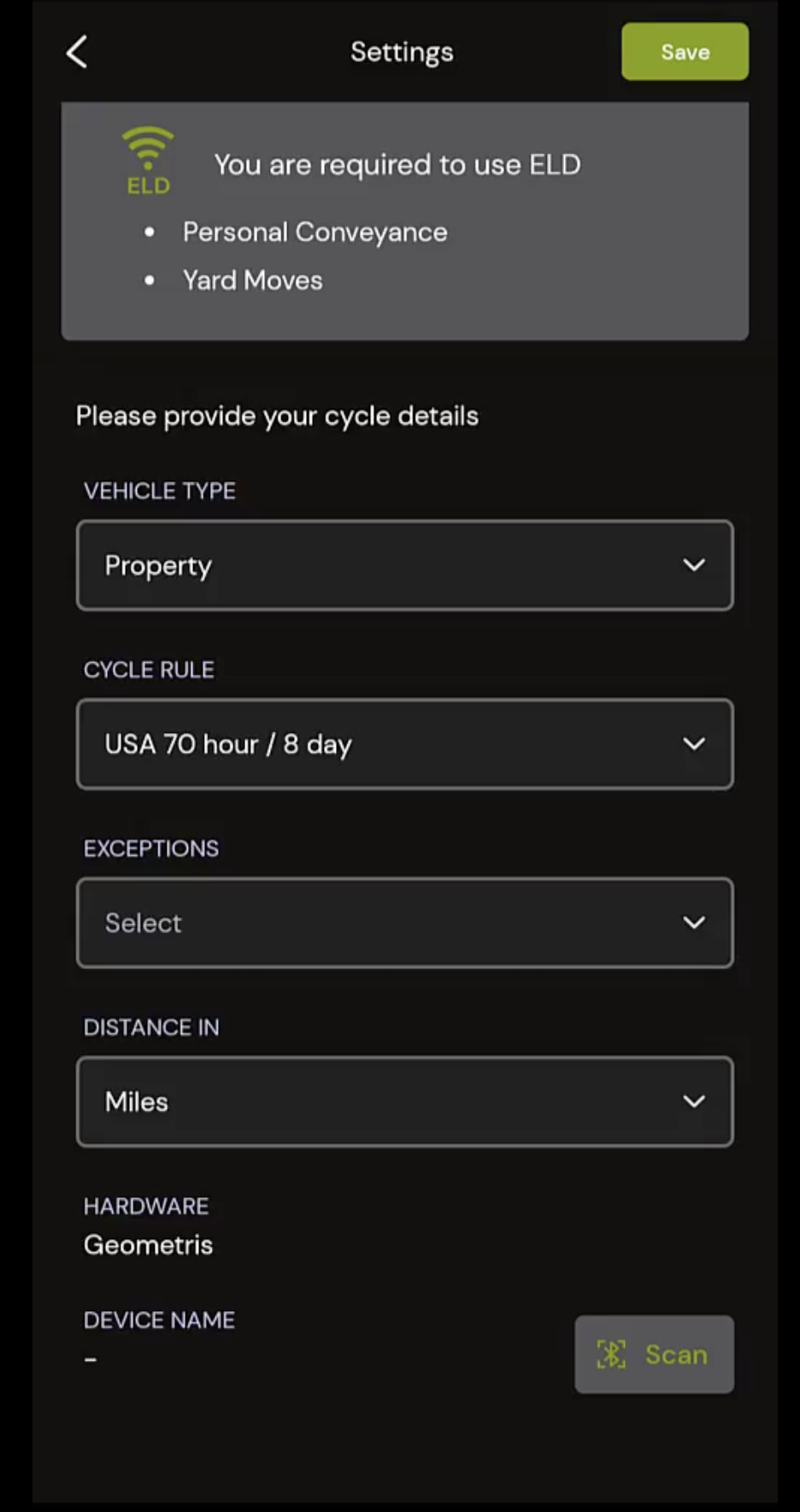Save the cycle settings
This screenshot has width=800, height=1512.
click(684, 51)
